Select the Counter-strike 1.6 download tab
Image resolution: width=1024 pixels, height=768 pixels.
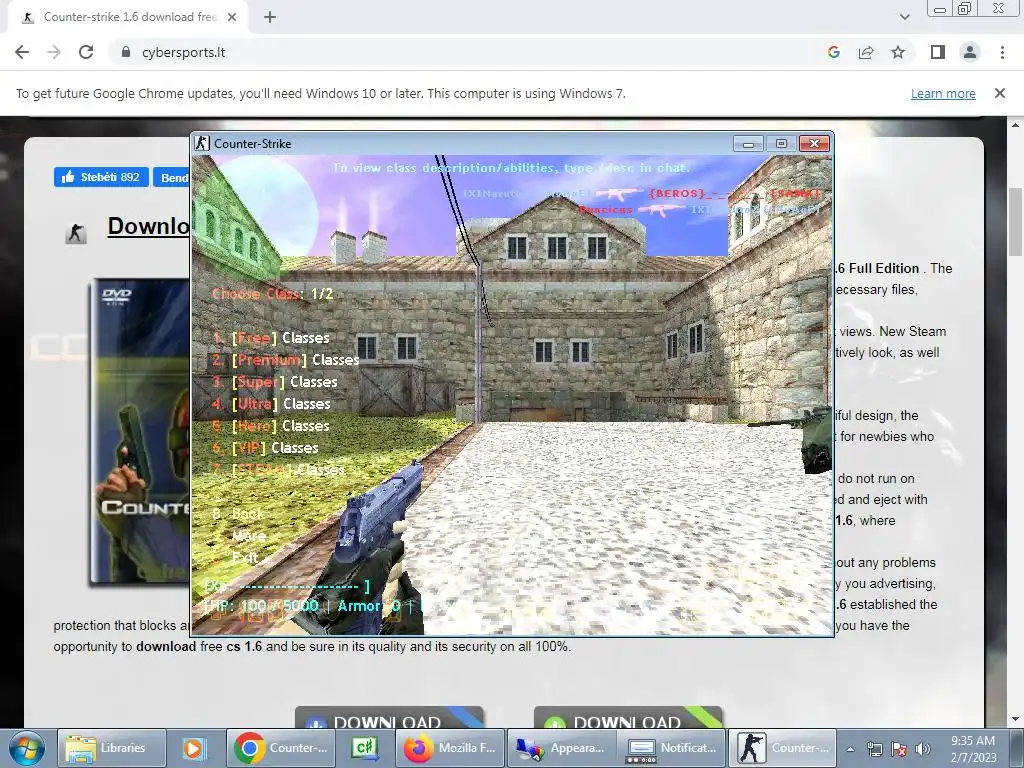click(127, 17)
